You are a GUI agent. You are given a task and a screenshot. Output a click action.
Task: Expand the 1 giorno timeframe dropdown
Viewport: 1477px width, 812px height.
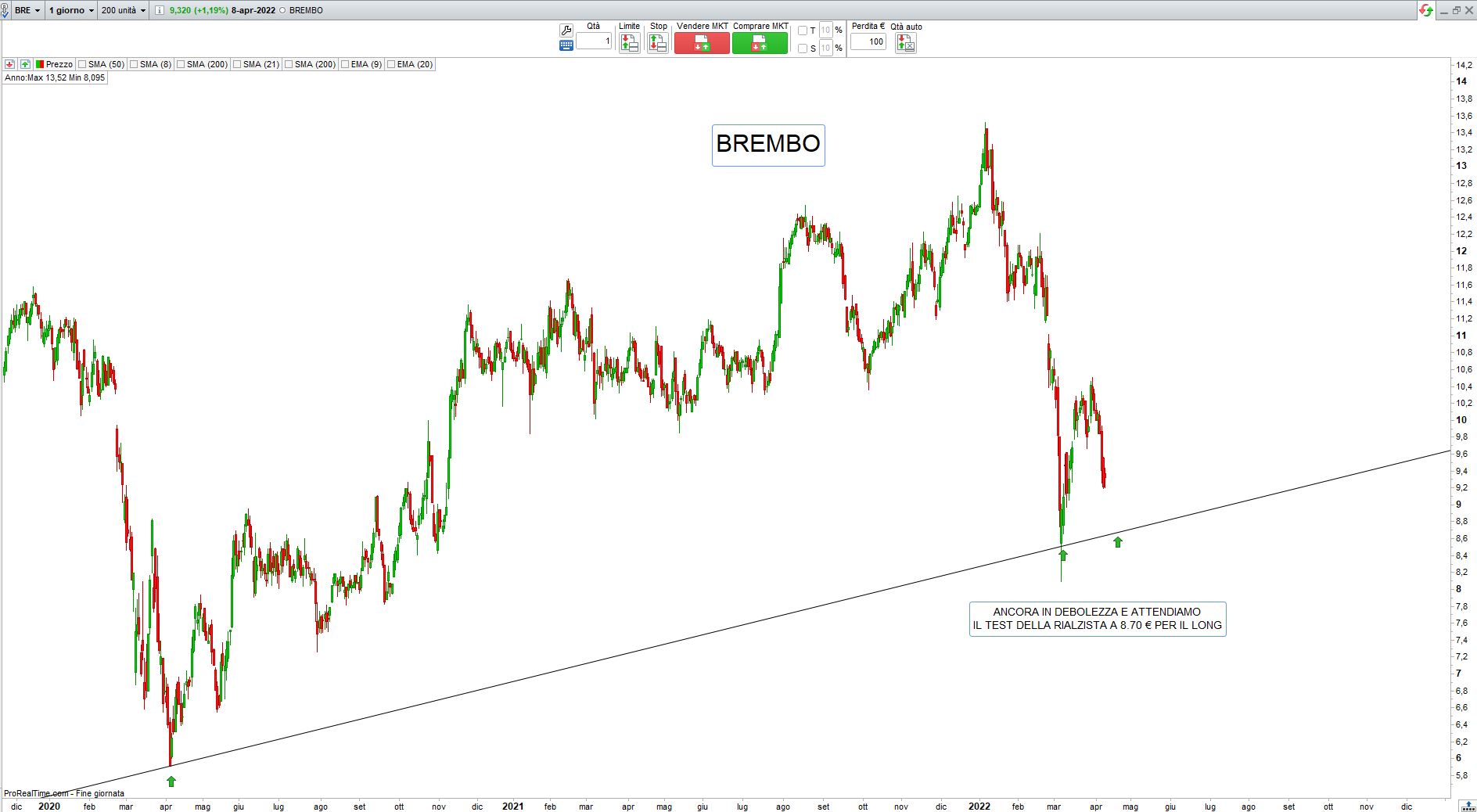tap(71, 10)
